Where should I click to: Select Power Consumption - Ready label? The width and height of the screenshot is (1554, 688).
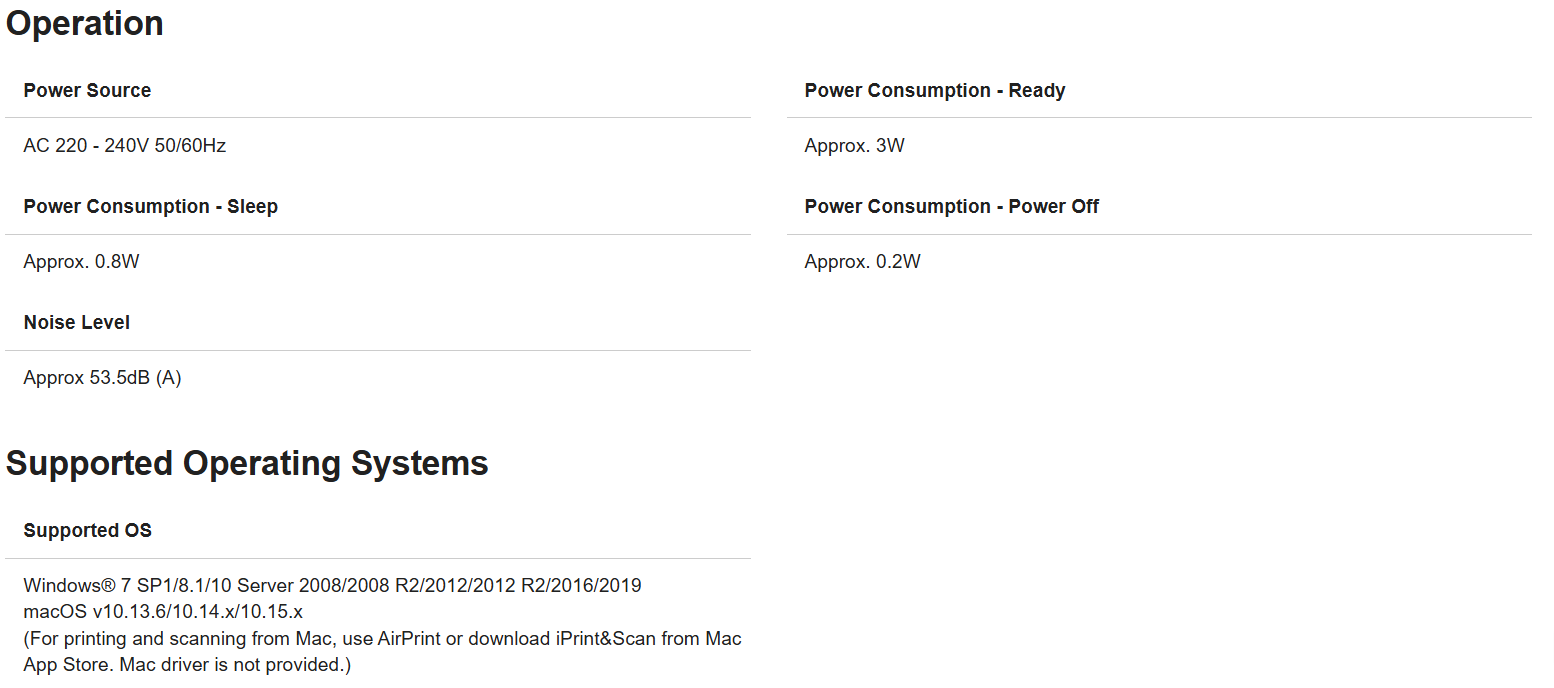[935, 91]
